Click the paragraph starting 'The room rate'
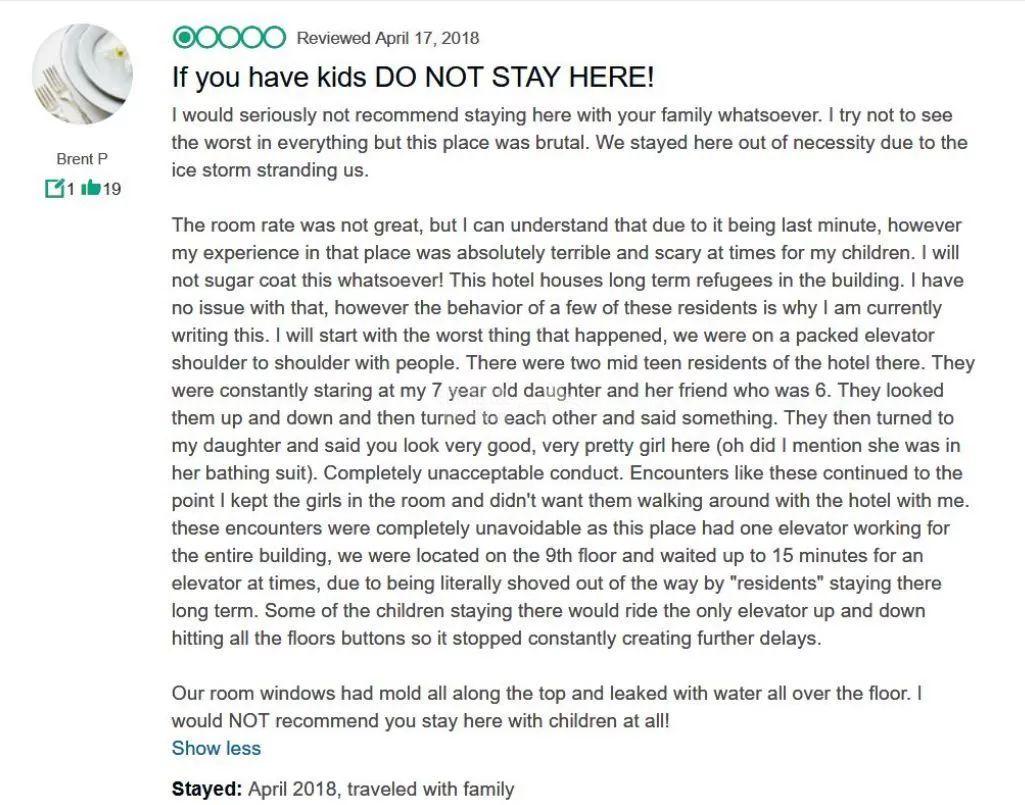This screenshot has height=805, width=1025. [572, 224]
